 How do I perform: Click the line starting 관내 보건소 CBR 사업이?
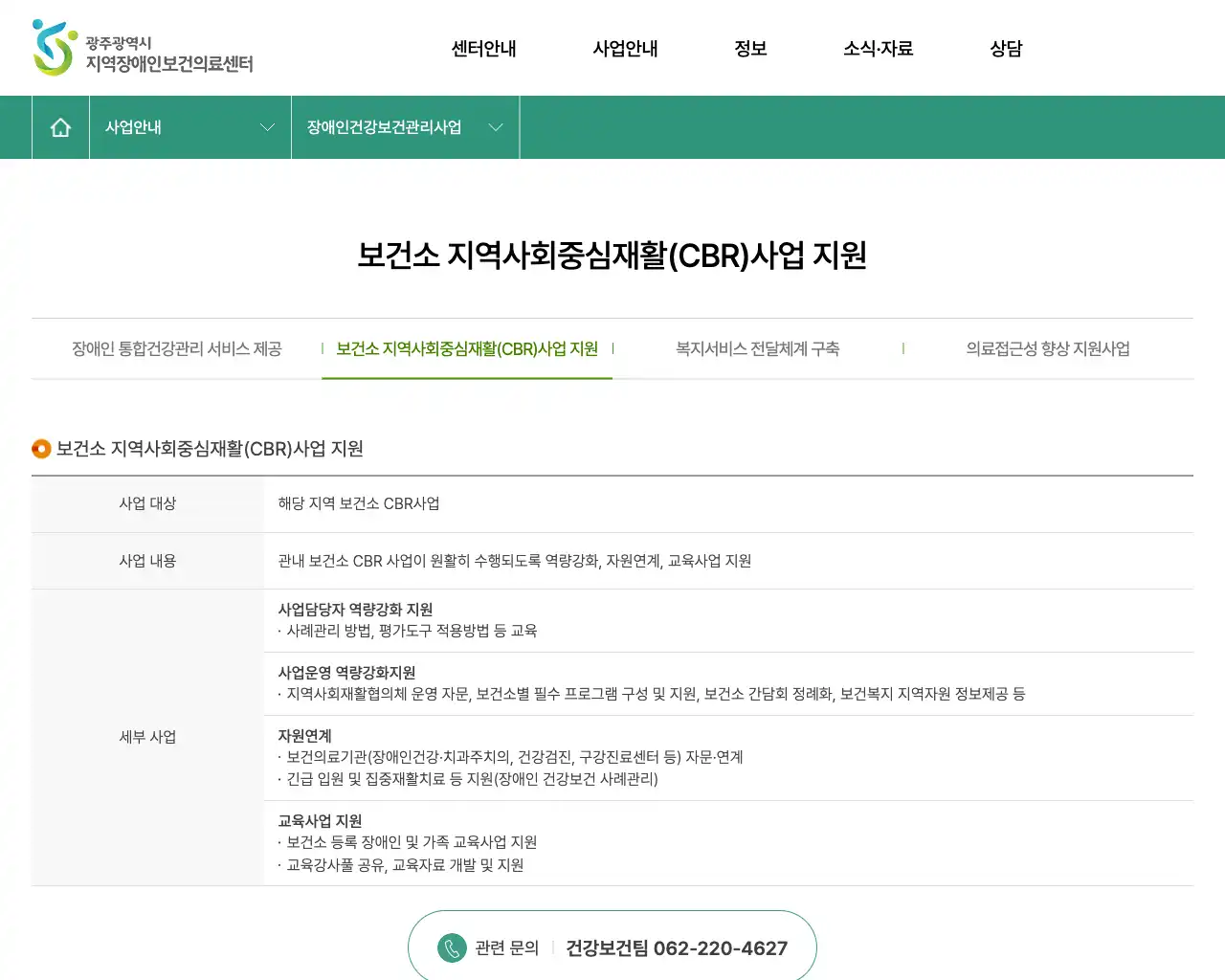[515, 561]
